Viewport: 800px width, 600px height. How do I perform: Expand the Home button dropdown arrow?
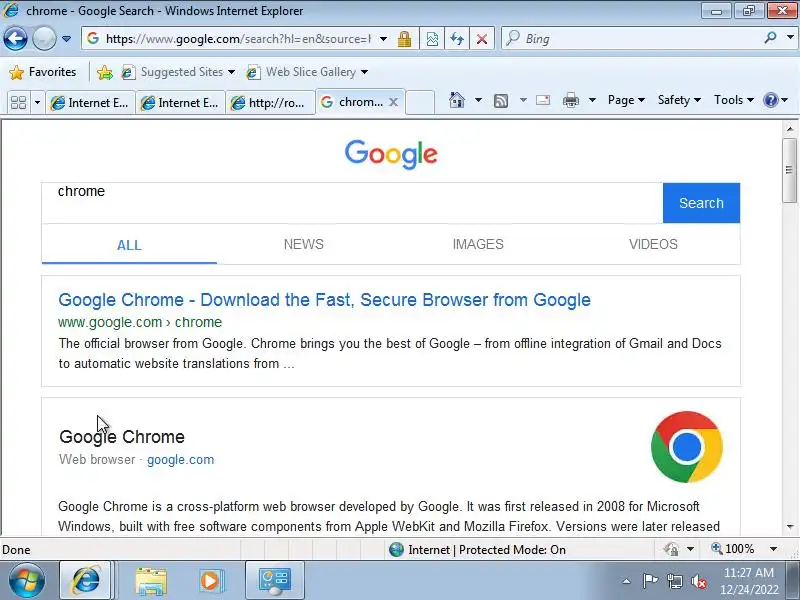click(x=478, y=100)
